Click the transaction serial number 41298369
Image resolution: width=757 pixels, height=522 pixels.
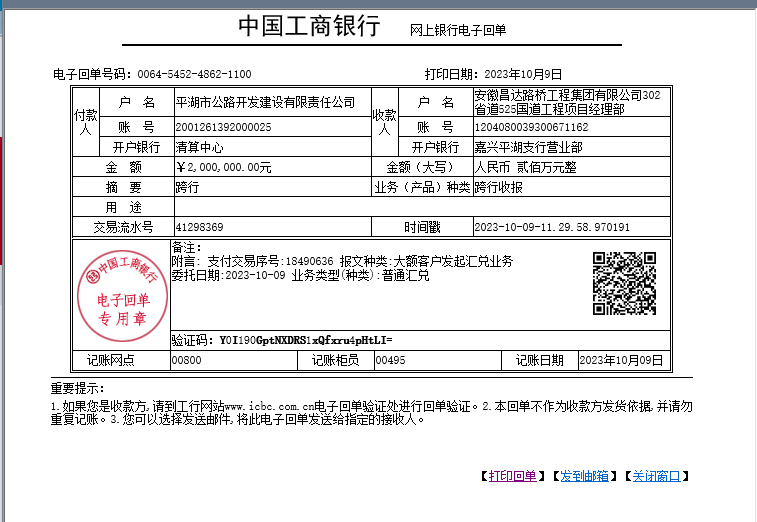pyautogui.click(x=199, y=227)
